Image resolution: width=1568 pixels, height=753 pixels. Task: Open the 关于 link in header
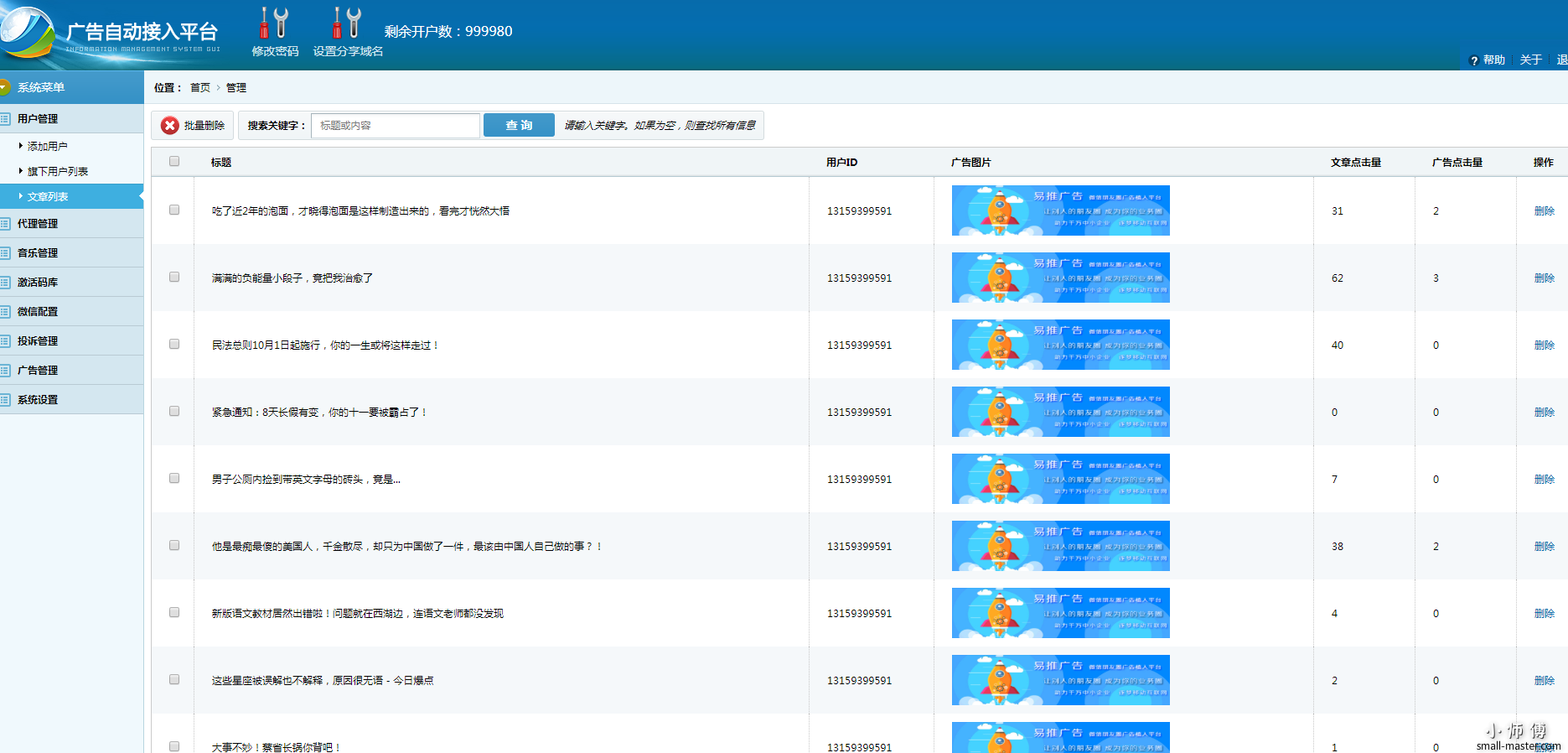pos(1531,60)
